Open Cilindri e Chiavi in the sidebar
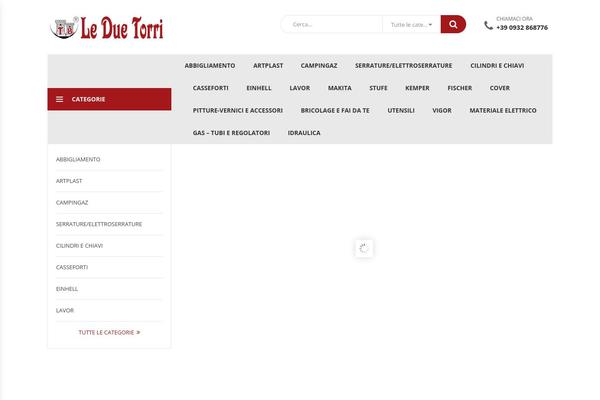This screenshot has height=400, width=600. click(79, 246)
